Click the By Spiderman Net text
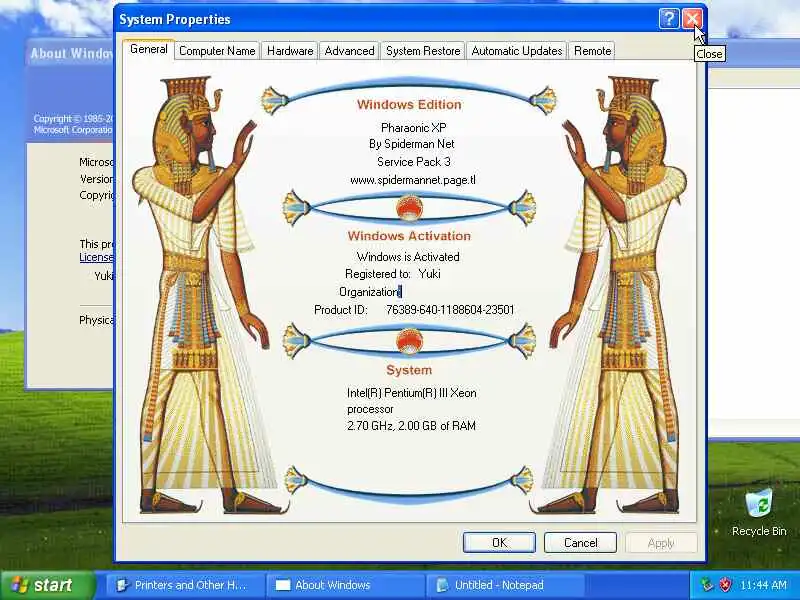The height and width of the screenshot is (600, 800). click(x=412, y=144)
